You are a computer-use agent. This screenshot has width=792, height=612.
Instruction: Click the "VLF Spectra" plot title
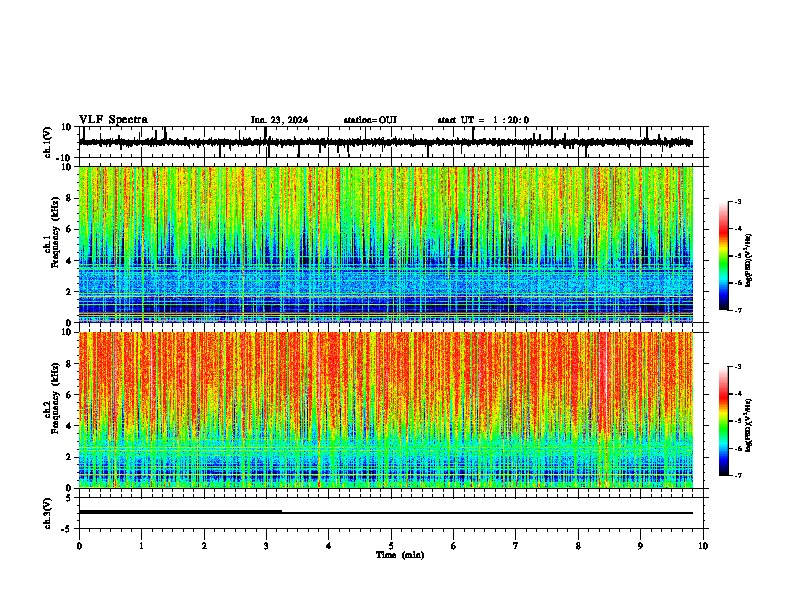point(113,120)
